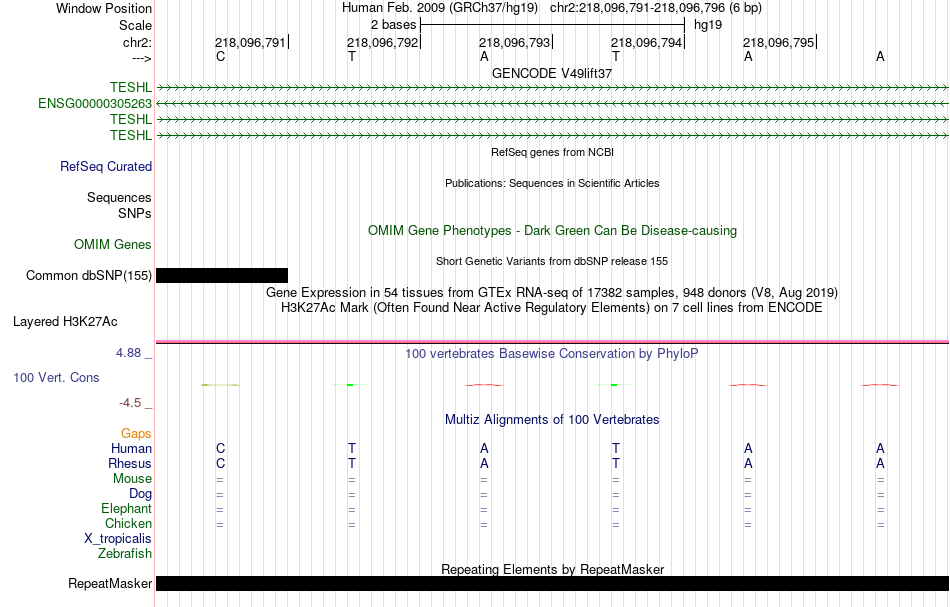Click Repeating Elements by RepeatMasker title

pos(552,569)
